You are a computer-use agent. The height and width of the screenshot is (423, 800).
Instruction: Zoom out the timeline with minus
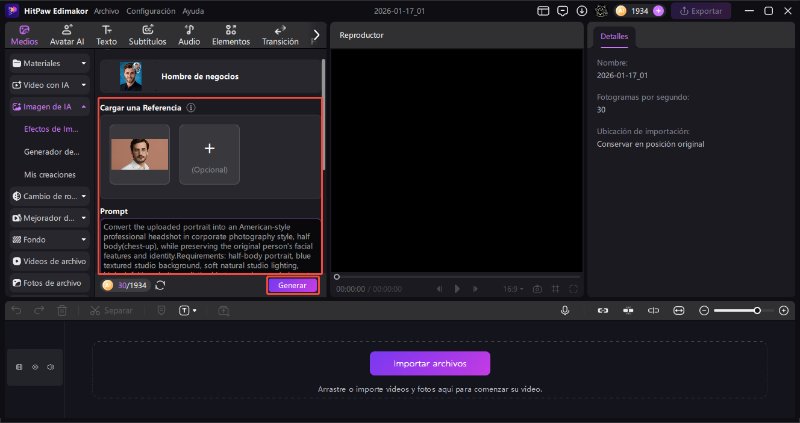tap(704, 310)
